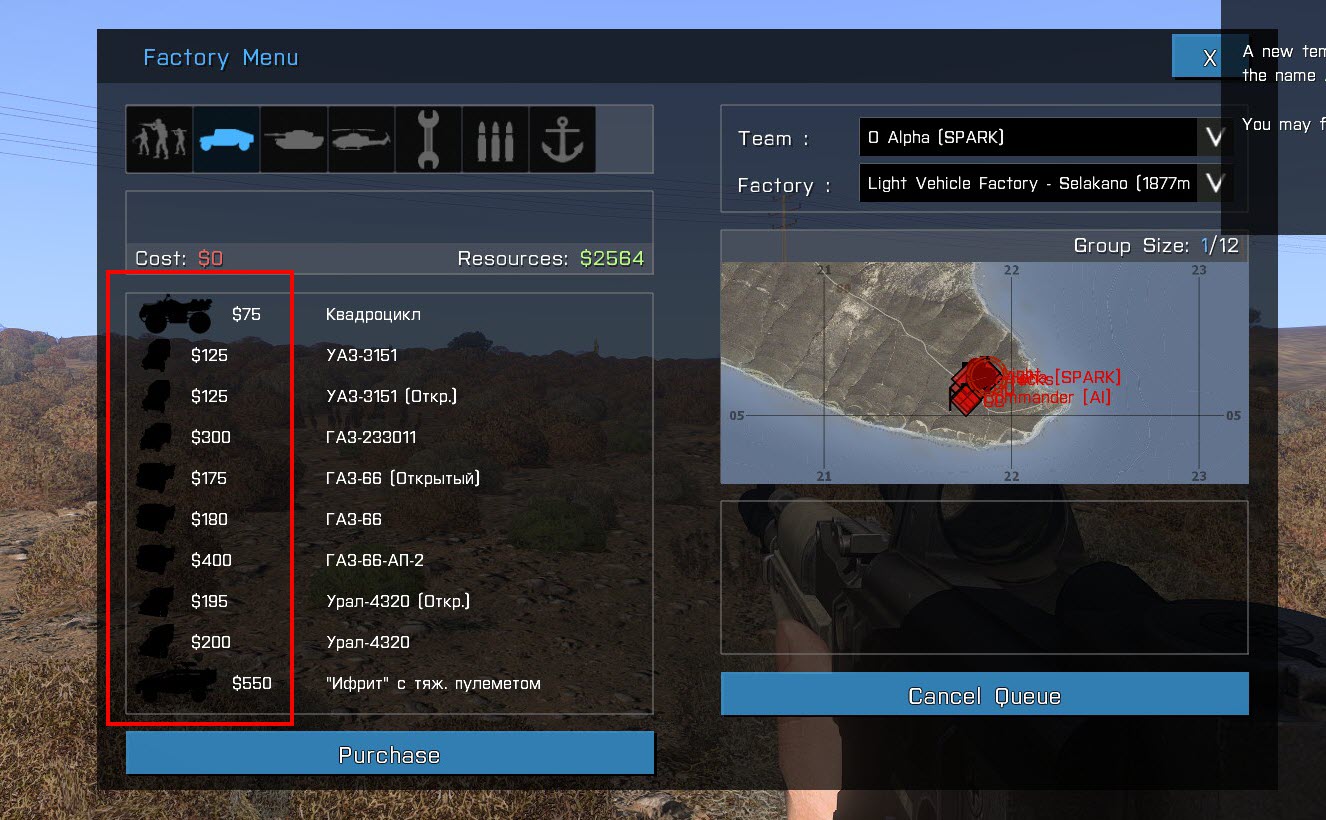
Task: Open the anchor naval category
Action: [x=562, y=139]
